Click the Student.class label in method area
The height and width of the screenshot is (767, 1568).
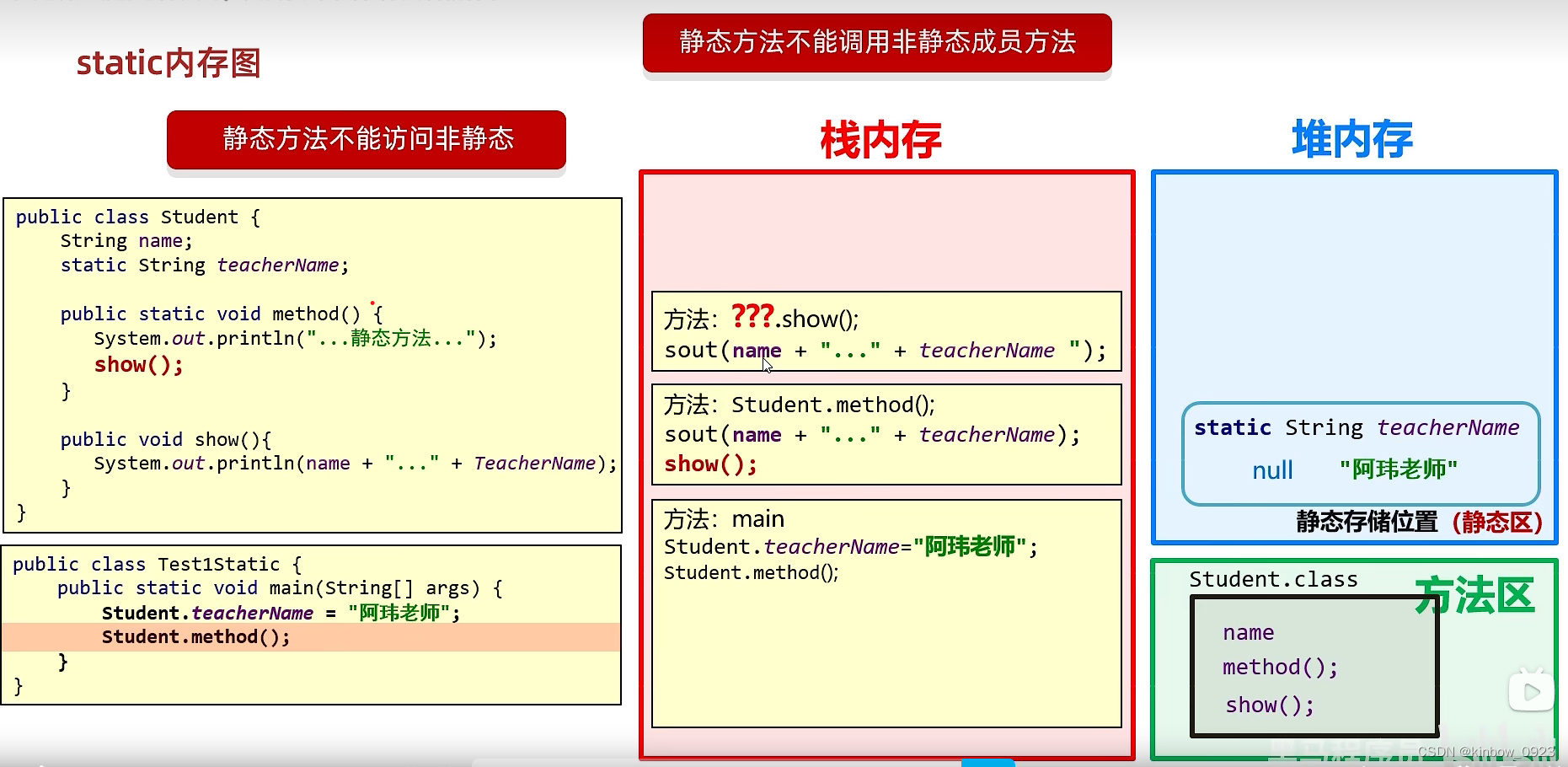(x=1273, y=580)
